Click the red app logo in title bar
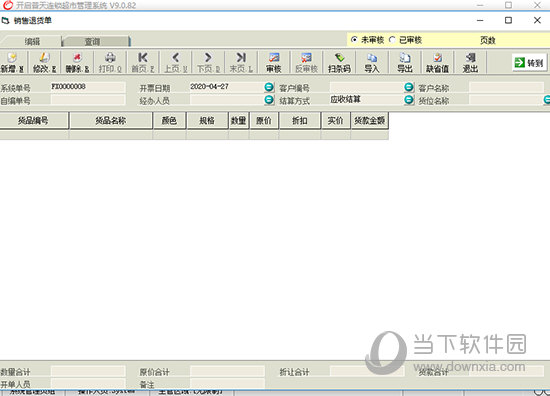Screen dimensions: 550x396 click(x=8, y=5)
